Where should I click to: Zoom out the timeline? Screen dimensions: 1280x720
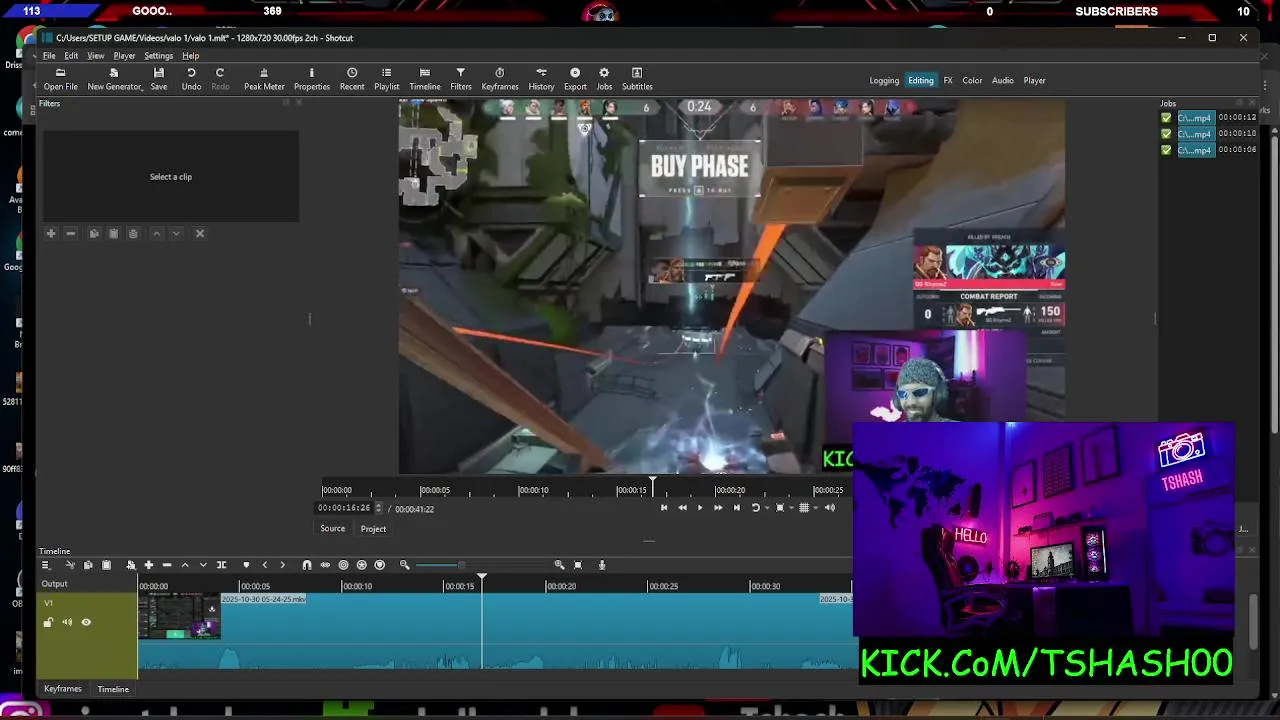pyautogui.click(x=404, y=565)
